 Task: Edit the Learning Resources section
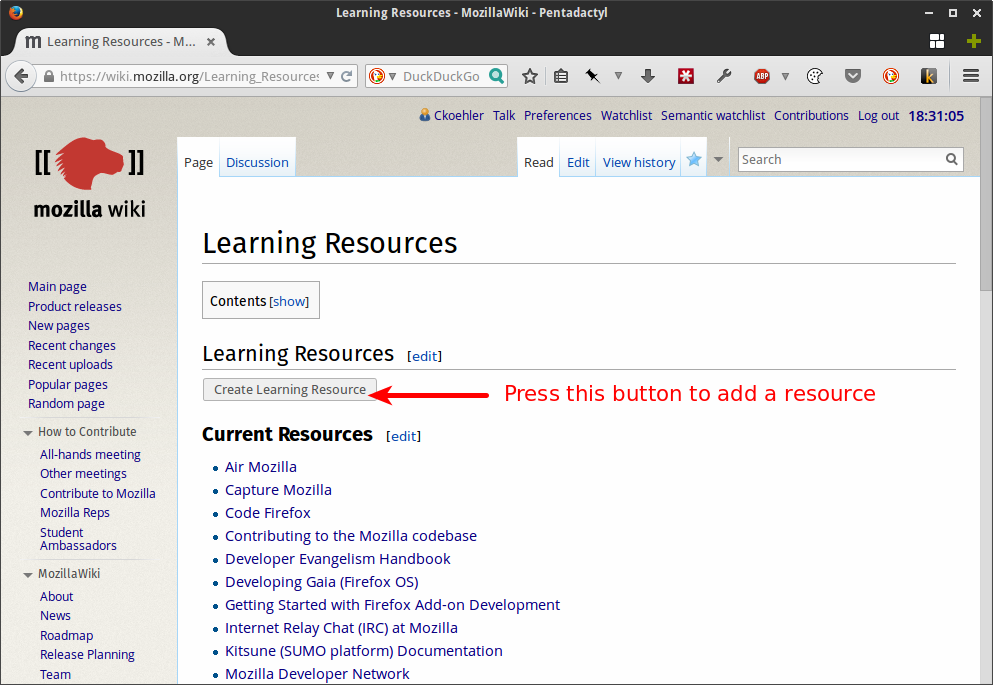[424, 356]
